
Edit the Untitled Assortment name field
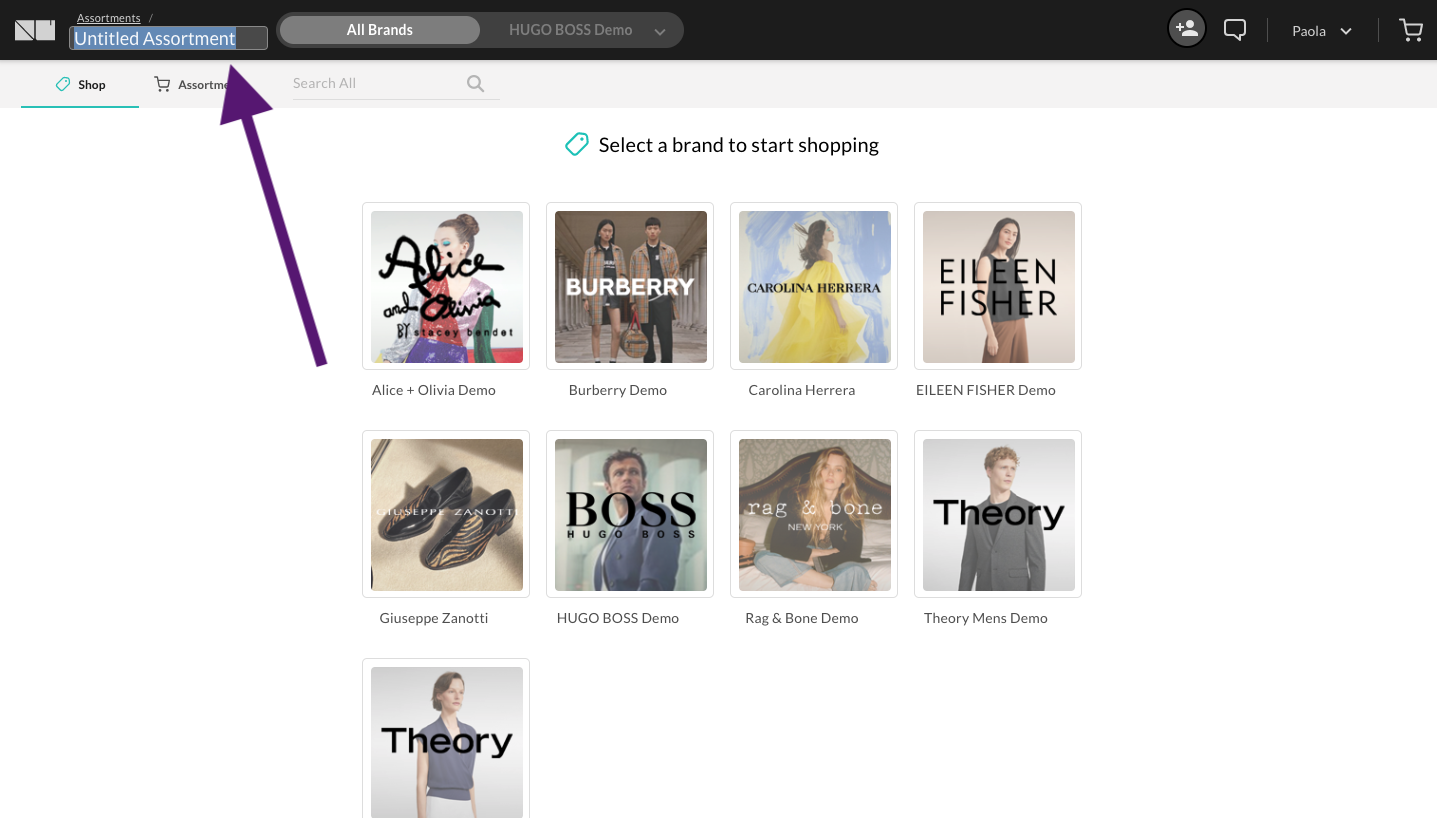click(168, 38)
